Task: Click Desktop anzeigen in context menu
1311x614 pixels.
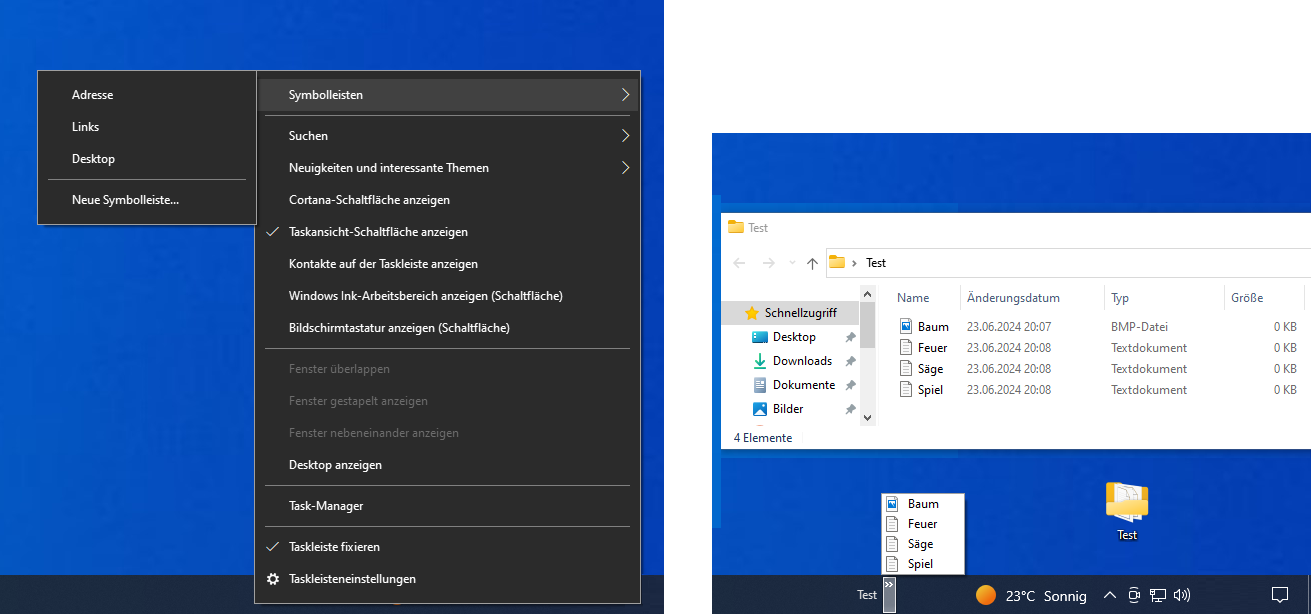Action: 448,465
